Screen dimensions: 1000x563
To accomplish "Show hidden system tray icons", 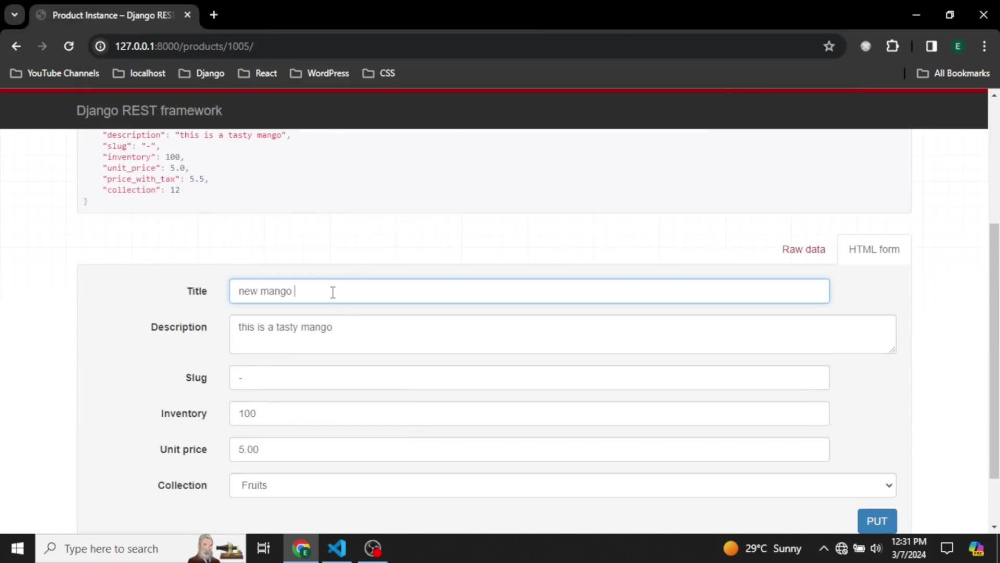I will coord(823,548).
